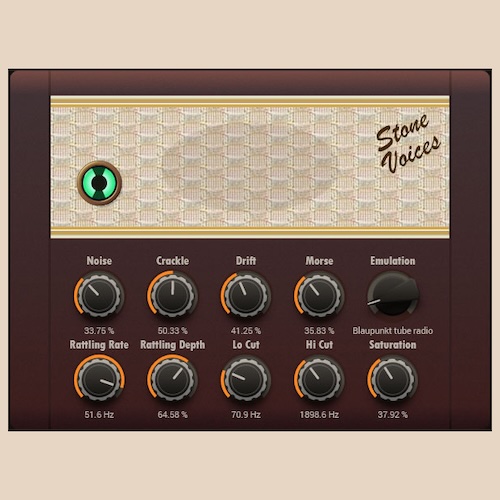Click the Emulation label

click(393, 261)
